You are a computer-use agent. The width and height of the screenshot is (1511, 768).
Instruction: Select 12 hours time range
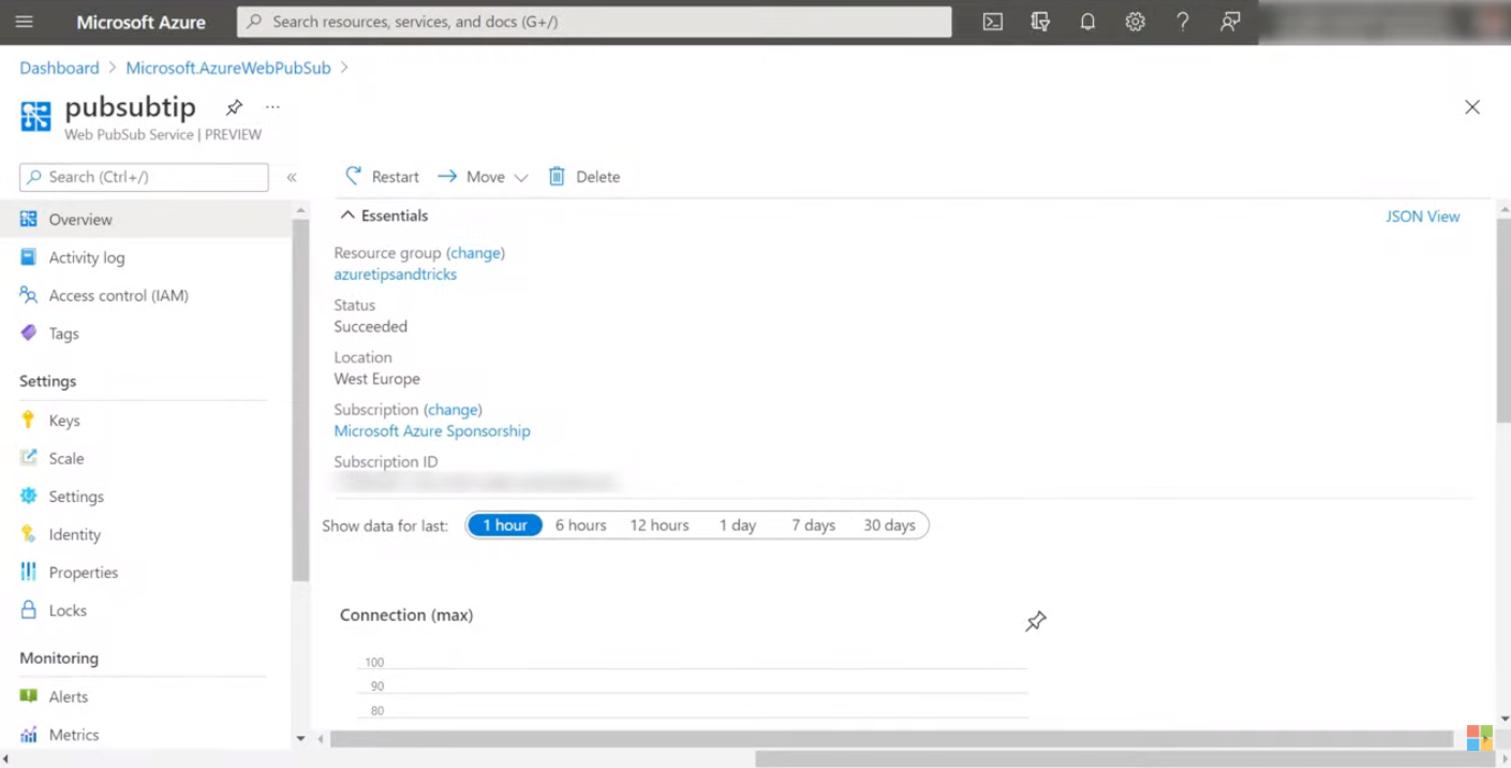click(x=659, y=525)
